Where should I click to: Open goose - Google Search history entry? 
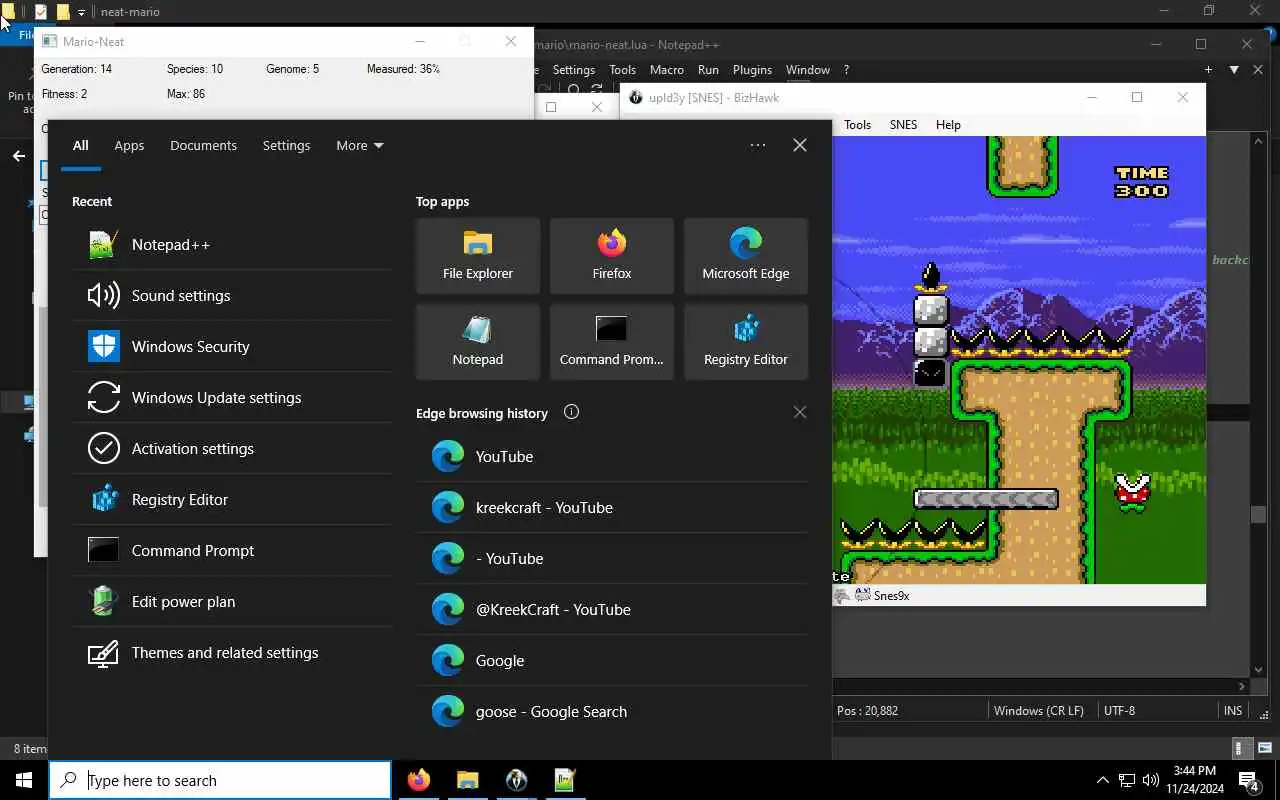612,712
